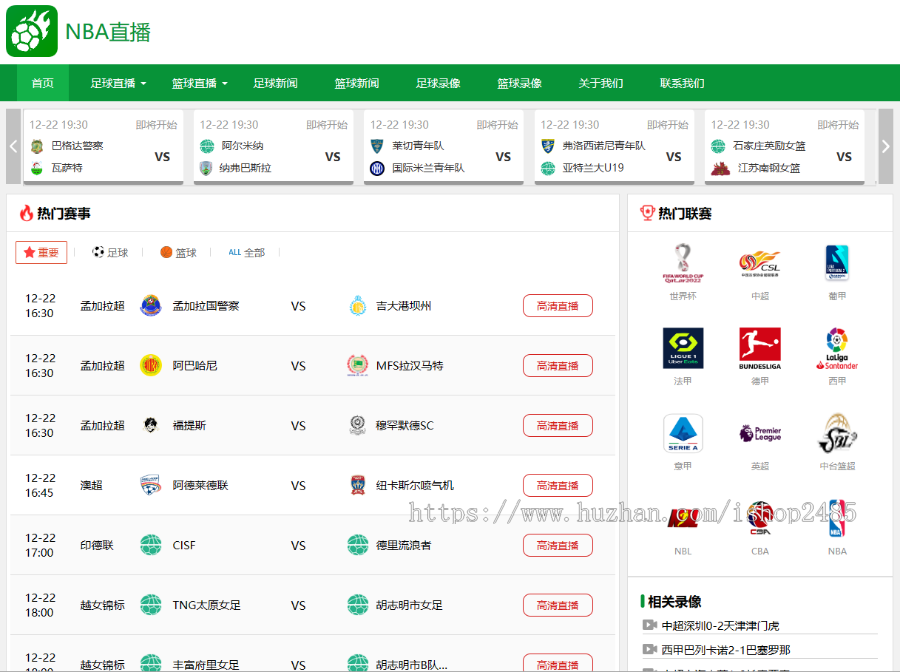900x672 pixels.
Task: Open the 中台篮超 SBL icon
Action: (x=837, y=433)
